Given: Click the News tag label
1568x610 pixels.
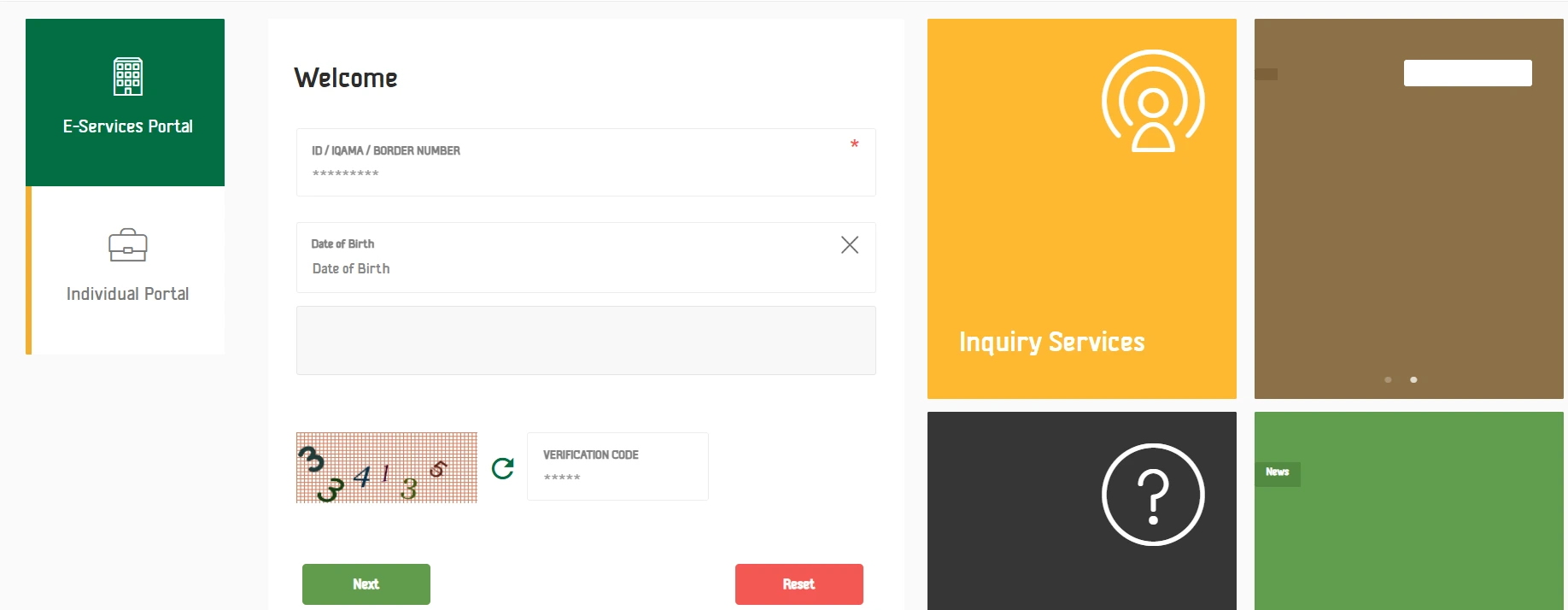Looking at the screenshot, I should pyautogui.click(x=1277, y=472).
